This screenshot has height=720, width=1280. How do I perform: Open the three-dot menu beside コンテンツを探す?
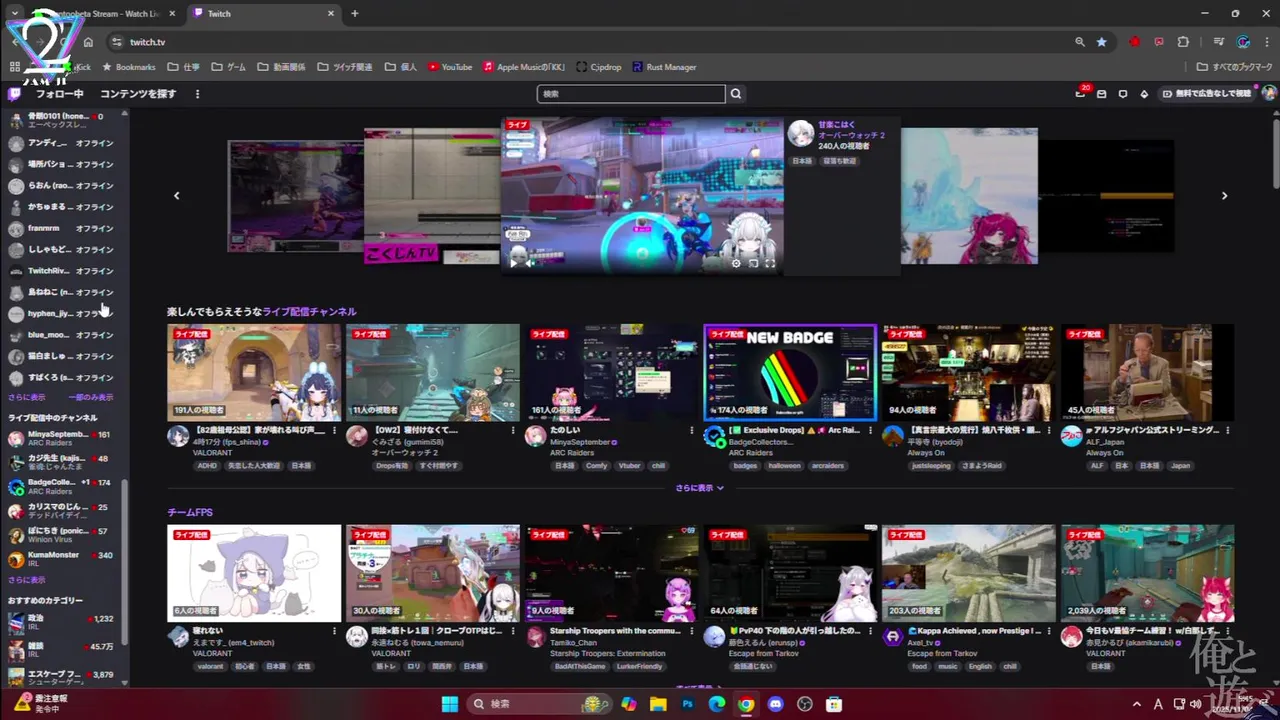coord(197,94)
